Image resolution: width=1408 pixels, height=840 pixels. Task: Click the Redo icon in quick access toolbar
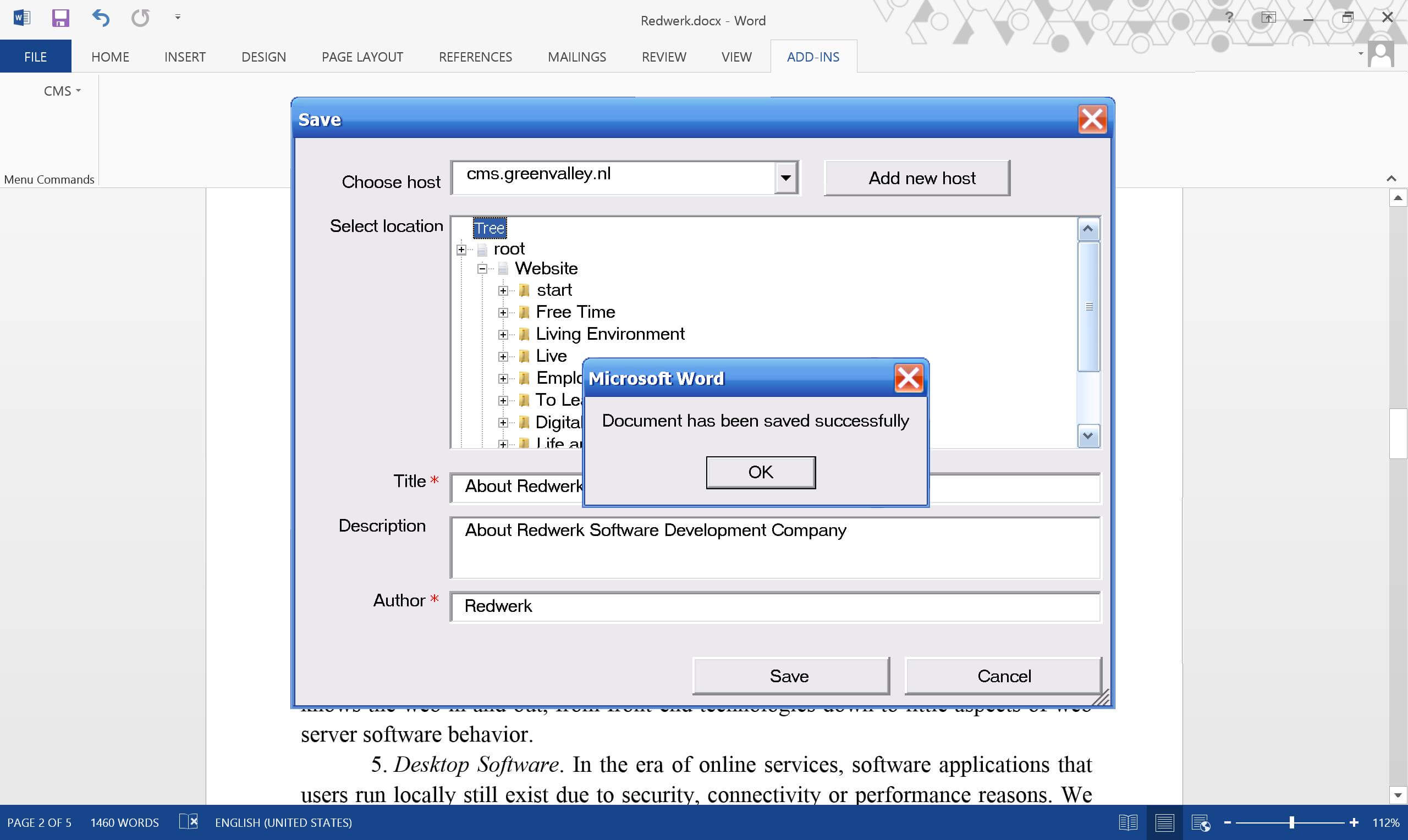(140, 18)
